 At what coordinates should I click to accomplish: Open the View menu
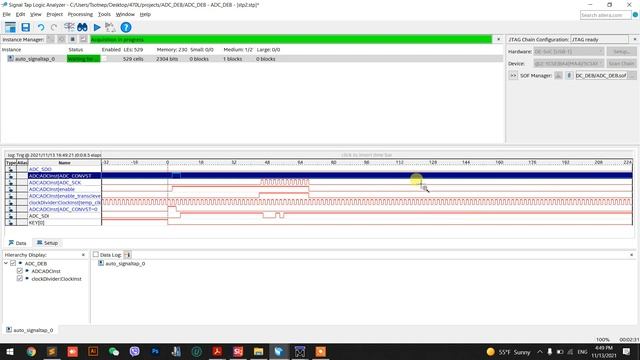coord(36,14)
